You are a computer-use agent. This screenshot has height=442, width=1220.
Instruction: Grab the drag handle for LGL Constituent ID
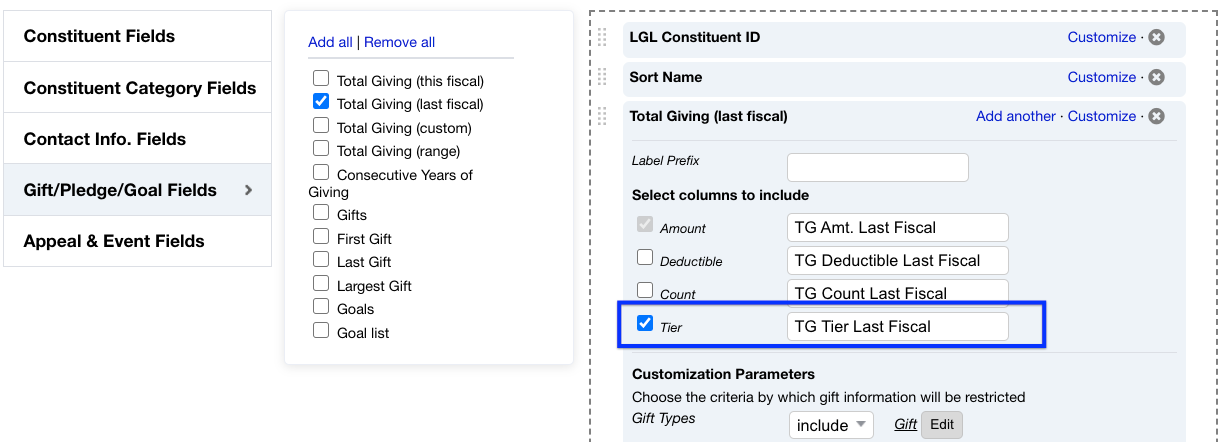coord(602,38)
